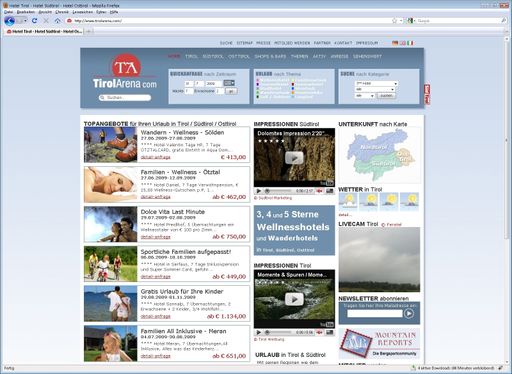Mute the Dolomites impression video
The width and height of the screenshot is (512, 374).
[319, 191]
